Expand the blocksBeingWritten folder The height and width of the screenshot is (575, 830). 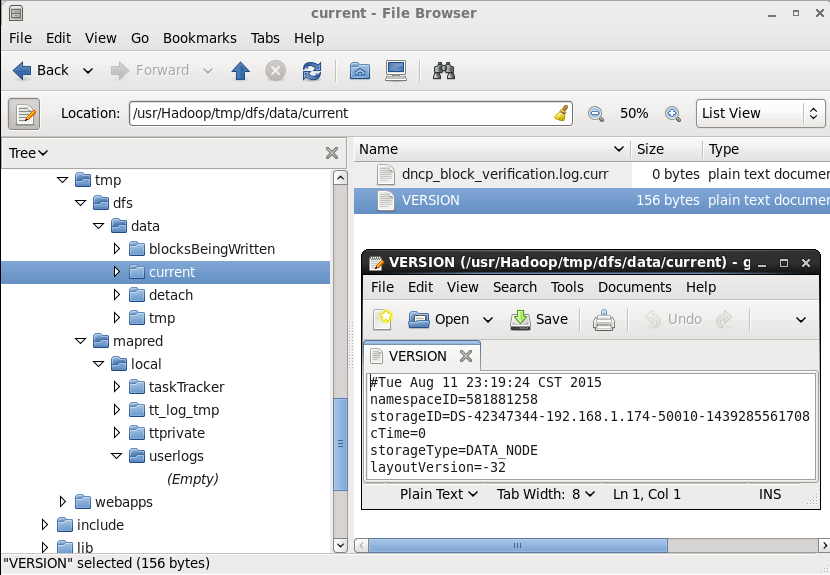(117, 249)
